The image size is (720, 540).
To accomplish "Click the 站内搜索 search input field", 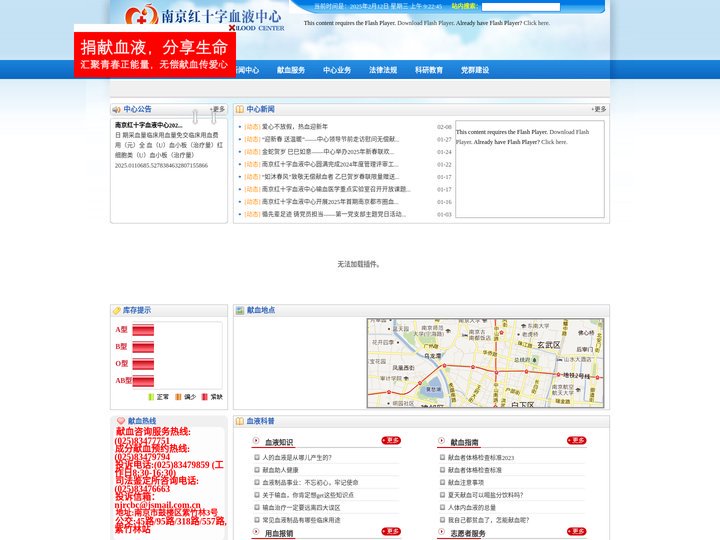I will [x=521, y=7].
